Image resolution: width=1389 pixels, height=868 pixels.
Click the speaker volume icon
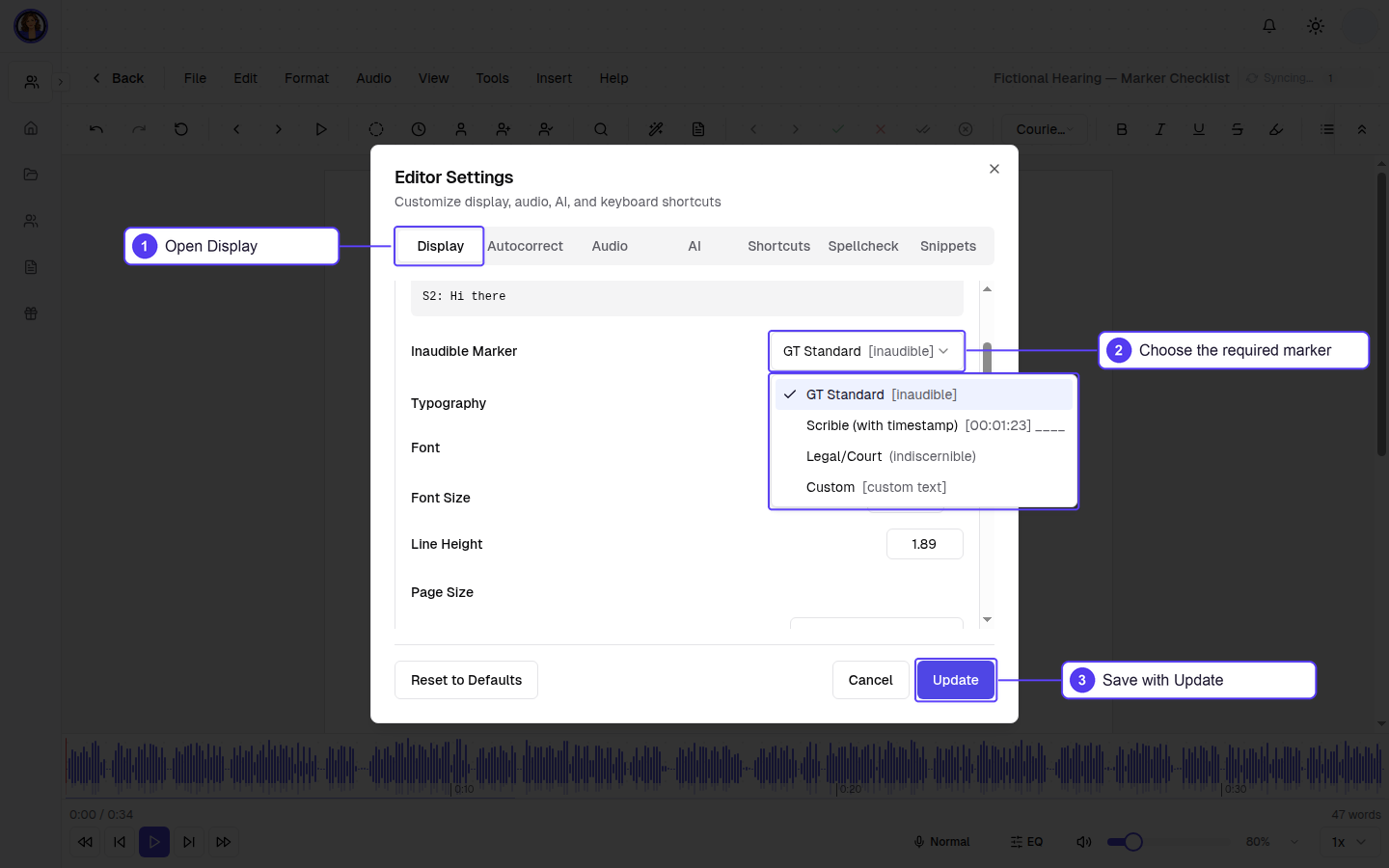pyautogui.click(x=1084, y=842)
